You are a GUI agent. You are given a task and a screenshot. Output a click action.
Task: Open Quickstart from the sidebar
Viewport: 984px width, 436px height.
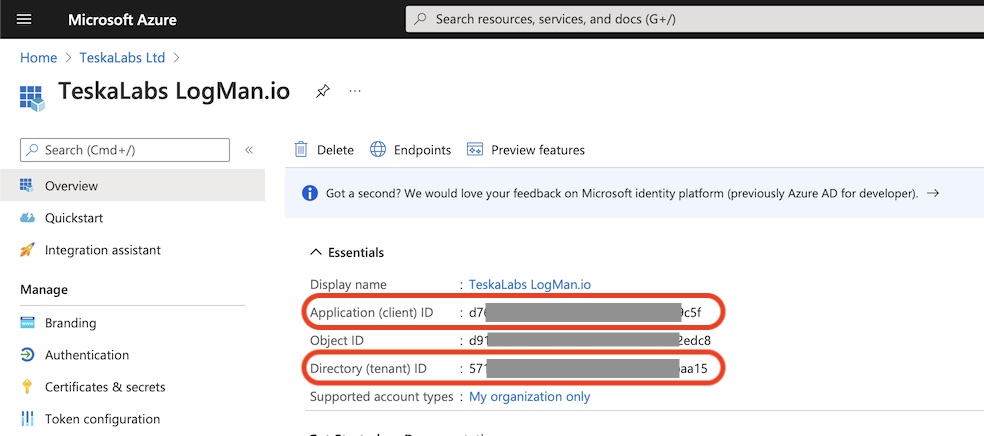(73, 218)
